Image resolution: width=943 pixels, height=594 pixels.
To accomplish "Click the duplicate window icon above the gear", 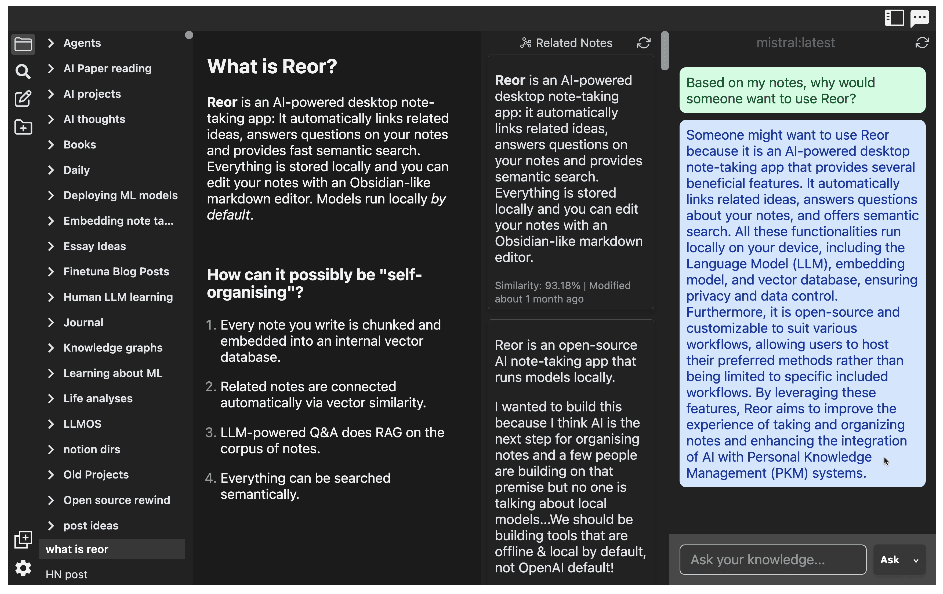I will [x=23, y=539].
